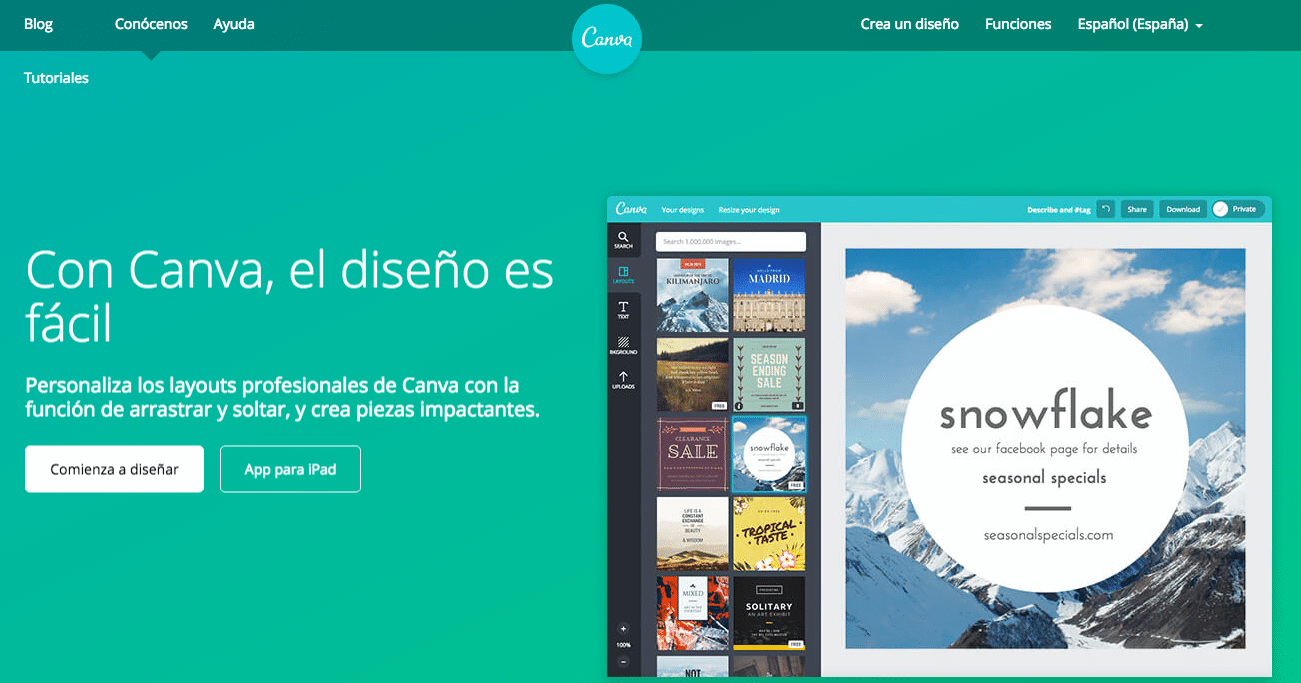This screenshot has width=1301, height=683.
Task: Open the Ayuda menu item
Action: pos(234,24)
